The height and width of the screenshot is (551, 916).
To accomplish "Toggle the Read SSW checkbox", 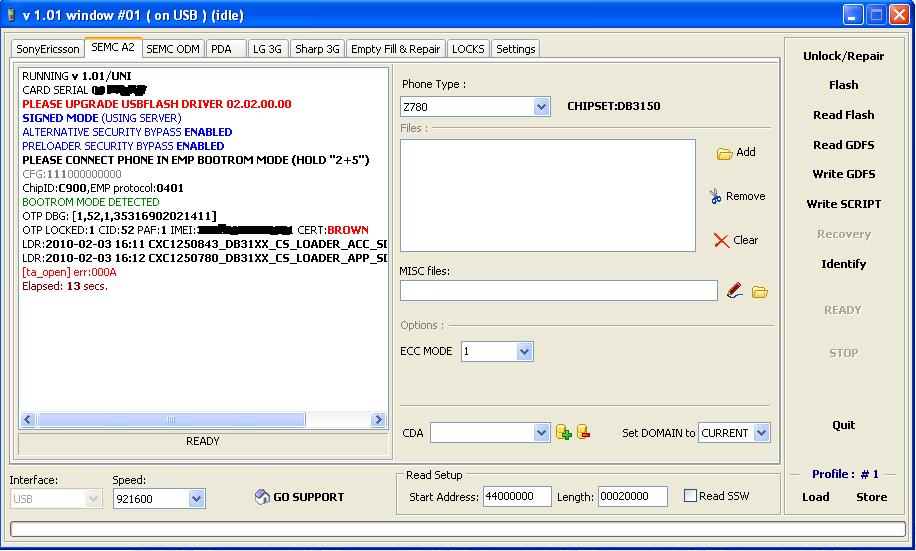I will pyautogui.click(x=690, y=495).
